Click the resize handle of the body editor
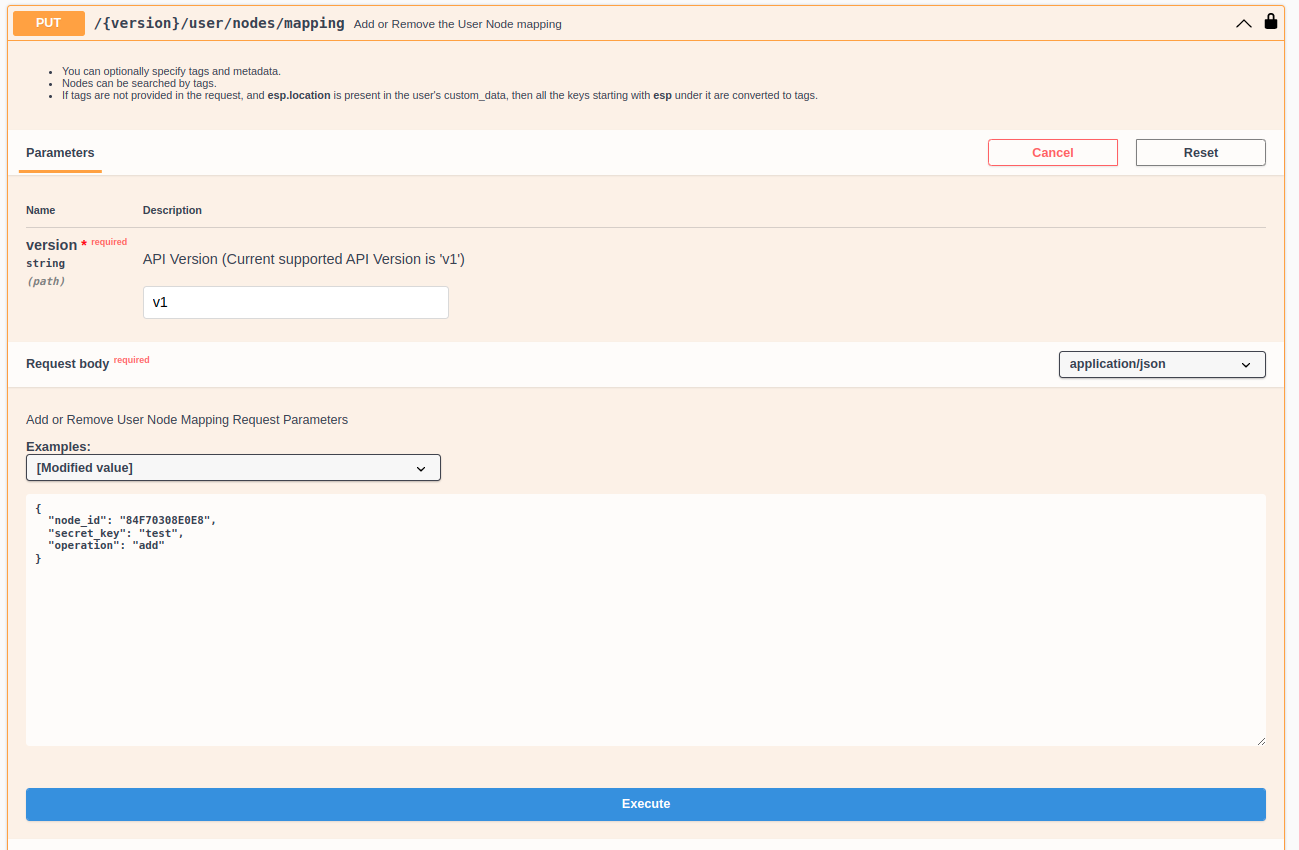The width and height of the screenshot is (1299, 850). tap(1260, 740)
